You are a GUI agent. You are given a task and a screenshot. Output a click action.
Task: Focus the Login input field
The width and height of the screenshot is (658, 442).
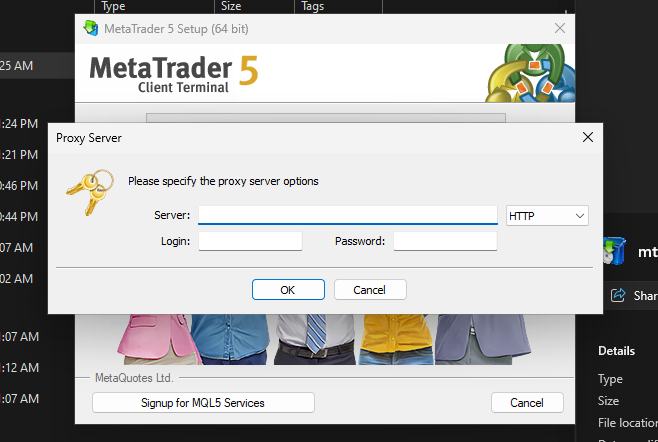point(250,241)
